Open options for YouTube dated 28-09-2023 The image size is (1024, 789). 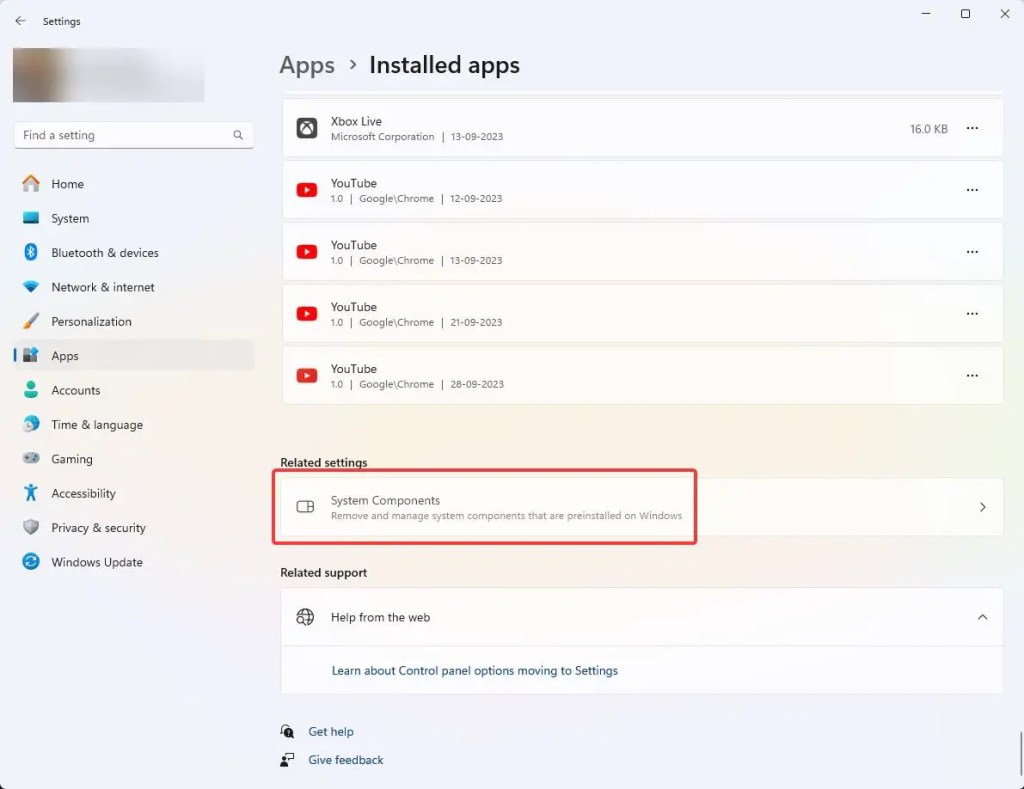[x=972, y=376]
